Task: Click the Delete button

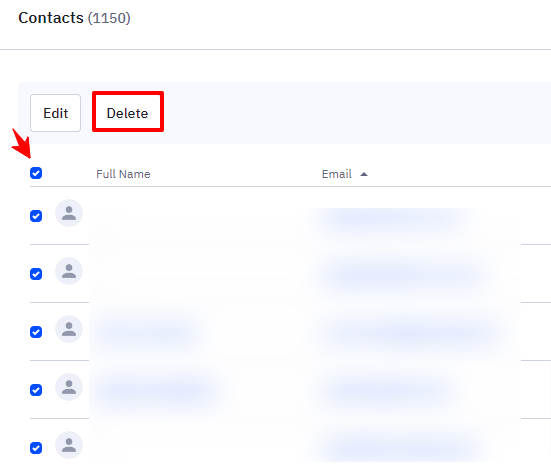Action: tap(128, 112)
